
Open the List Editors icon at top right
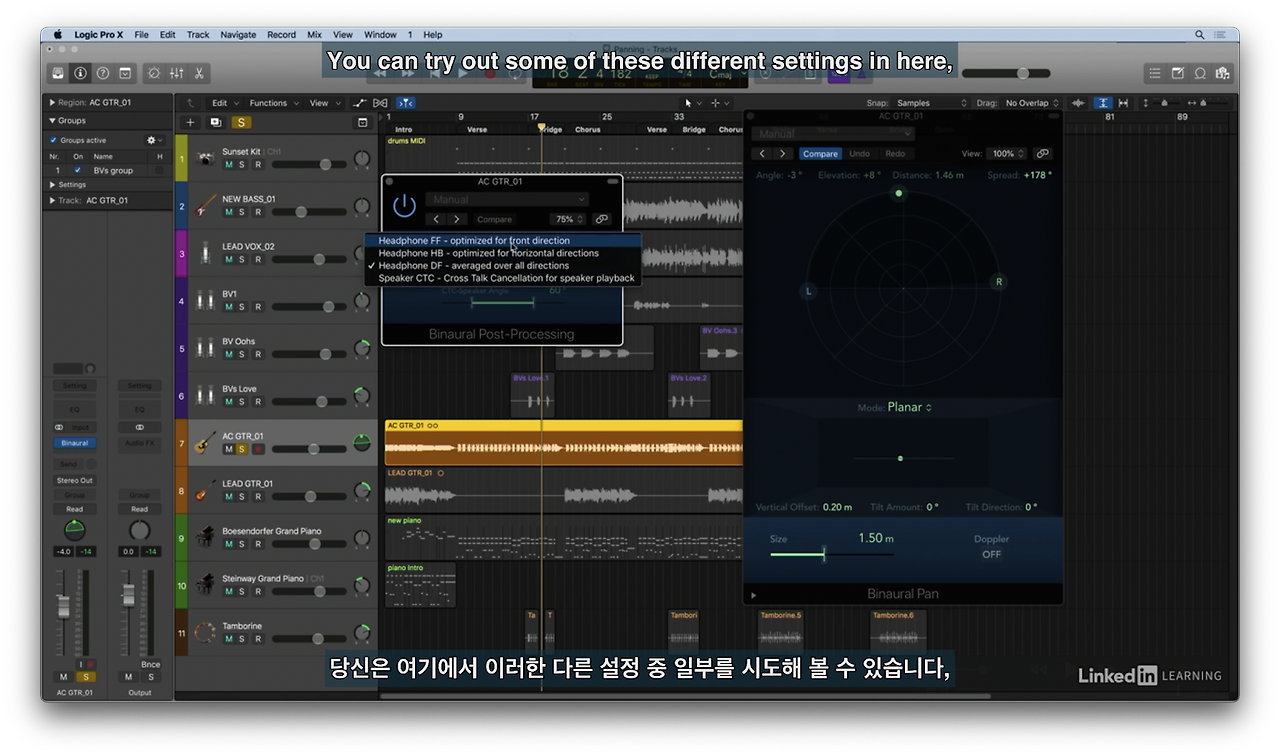click(1155, 73)
